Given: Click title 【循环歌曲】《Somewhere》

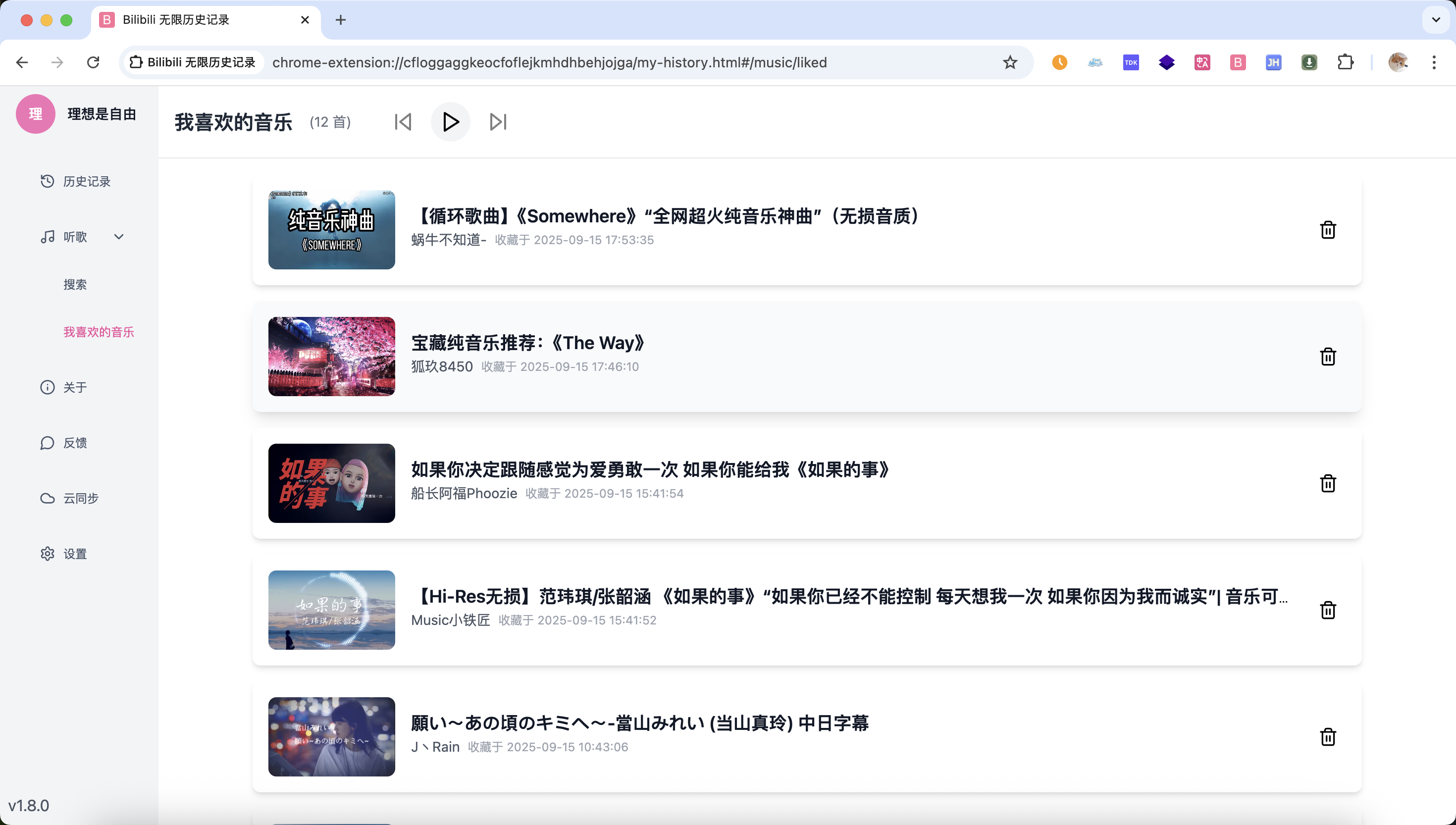Looking at the screenshot, I should click(667, 216).
